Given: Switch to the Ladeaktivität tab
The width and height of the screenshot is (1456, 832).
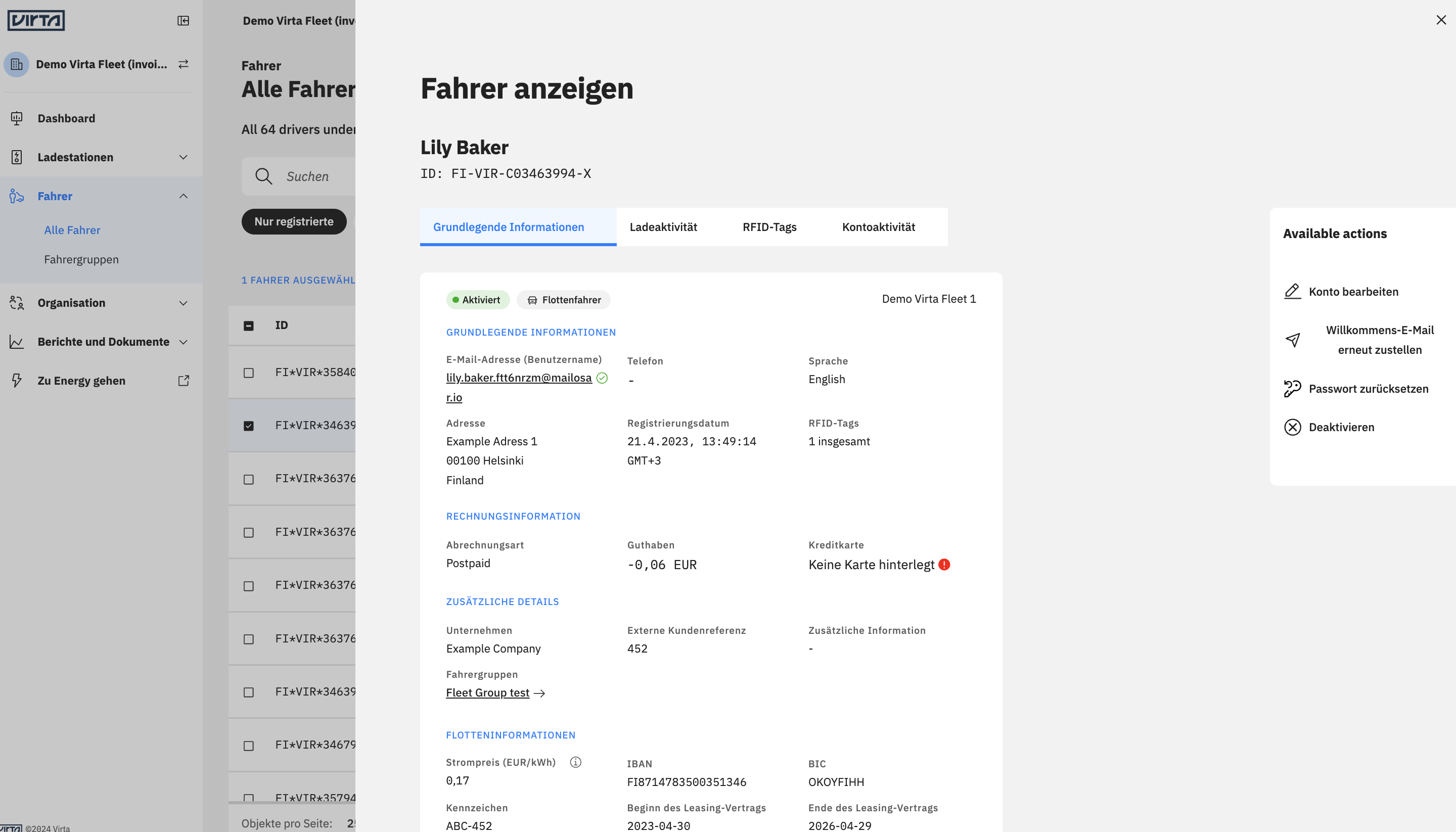Looking at the screenshot, I should tap(663, 227).
